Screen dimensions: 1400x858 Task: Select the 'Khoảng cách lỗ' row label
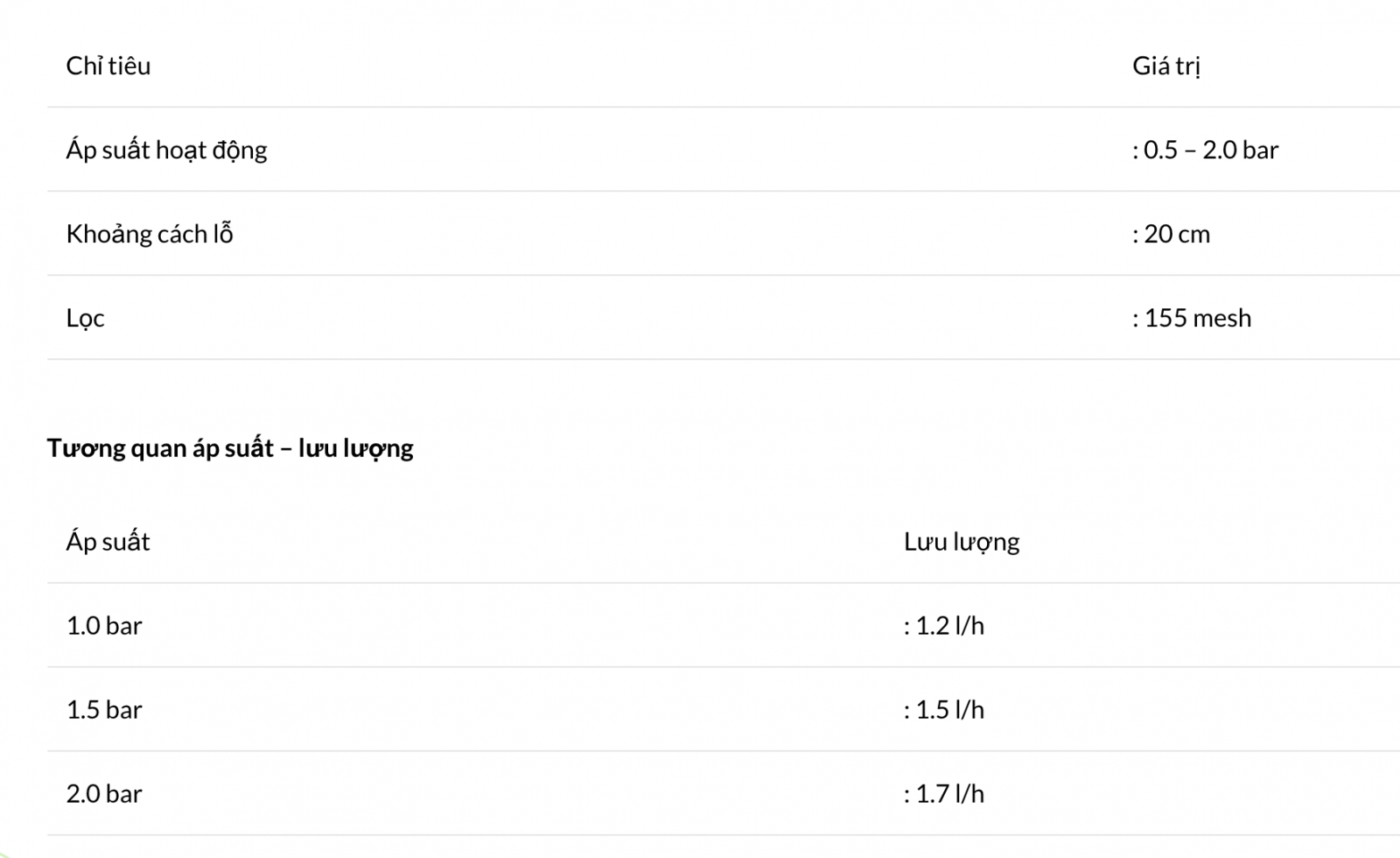tap(150, 234)
